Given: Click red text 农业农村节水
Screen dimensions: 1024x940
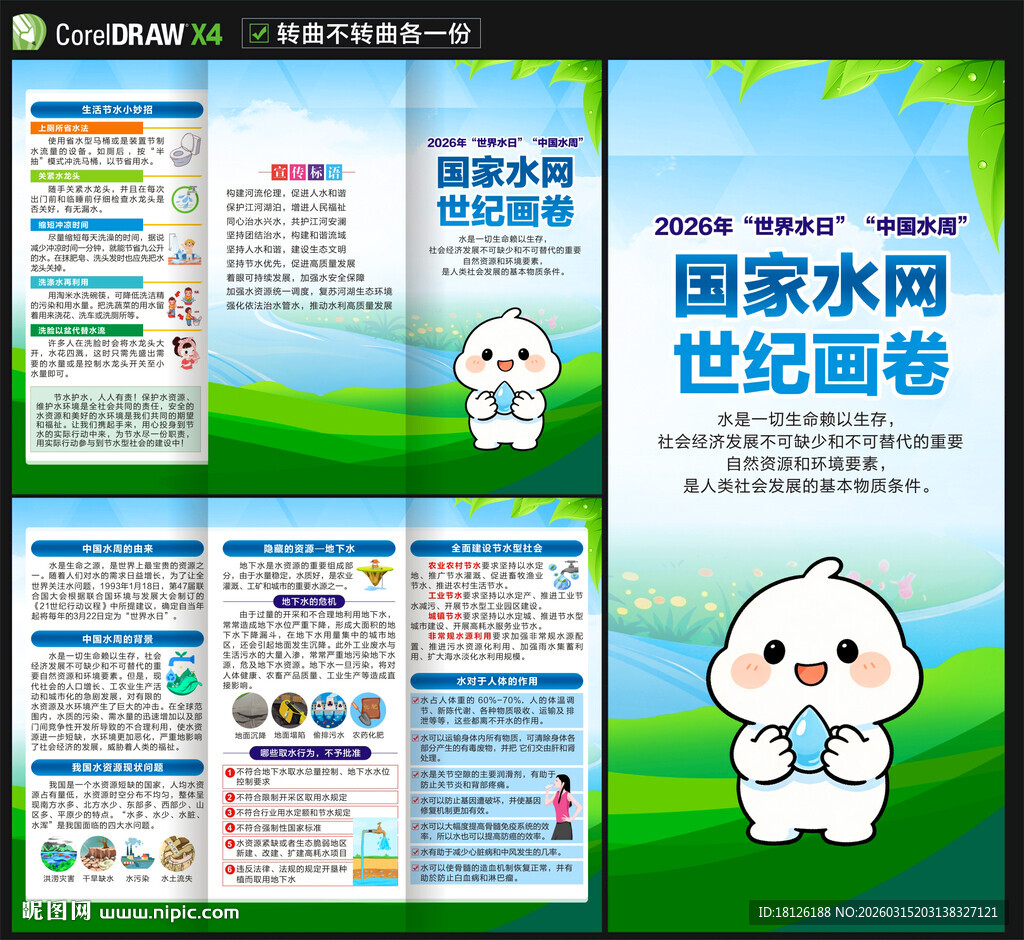Looking at the screenshot, I should (x=454, y=565).
